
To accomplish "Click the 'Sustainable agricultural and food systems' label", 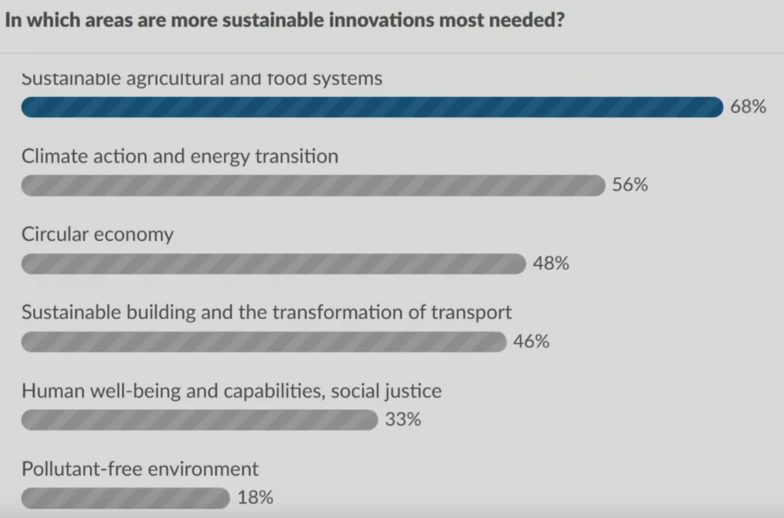I will (202, 78).
